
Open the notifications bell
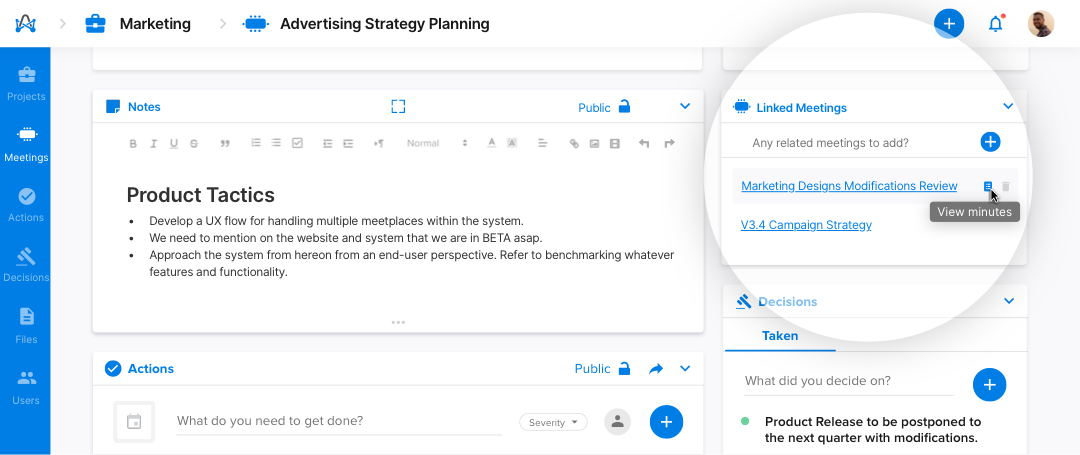coord(995,24)
